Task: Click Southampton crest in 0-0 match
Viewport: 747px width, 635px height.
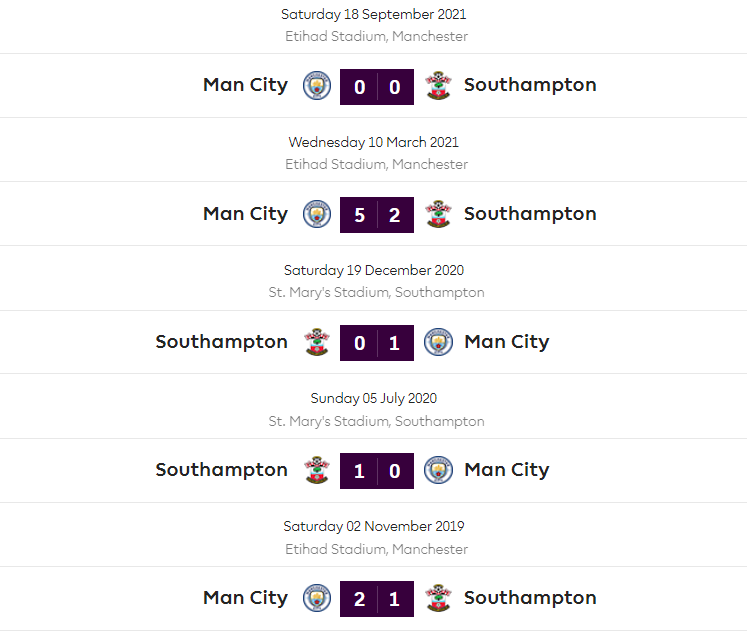Action: 438,86
